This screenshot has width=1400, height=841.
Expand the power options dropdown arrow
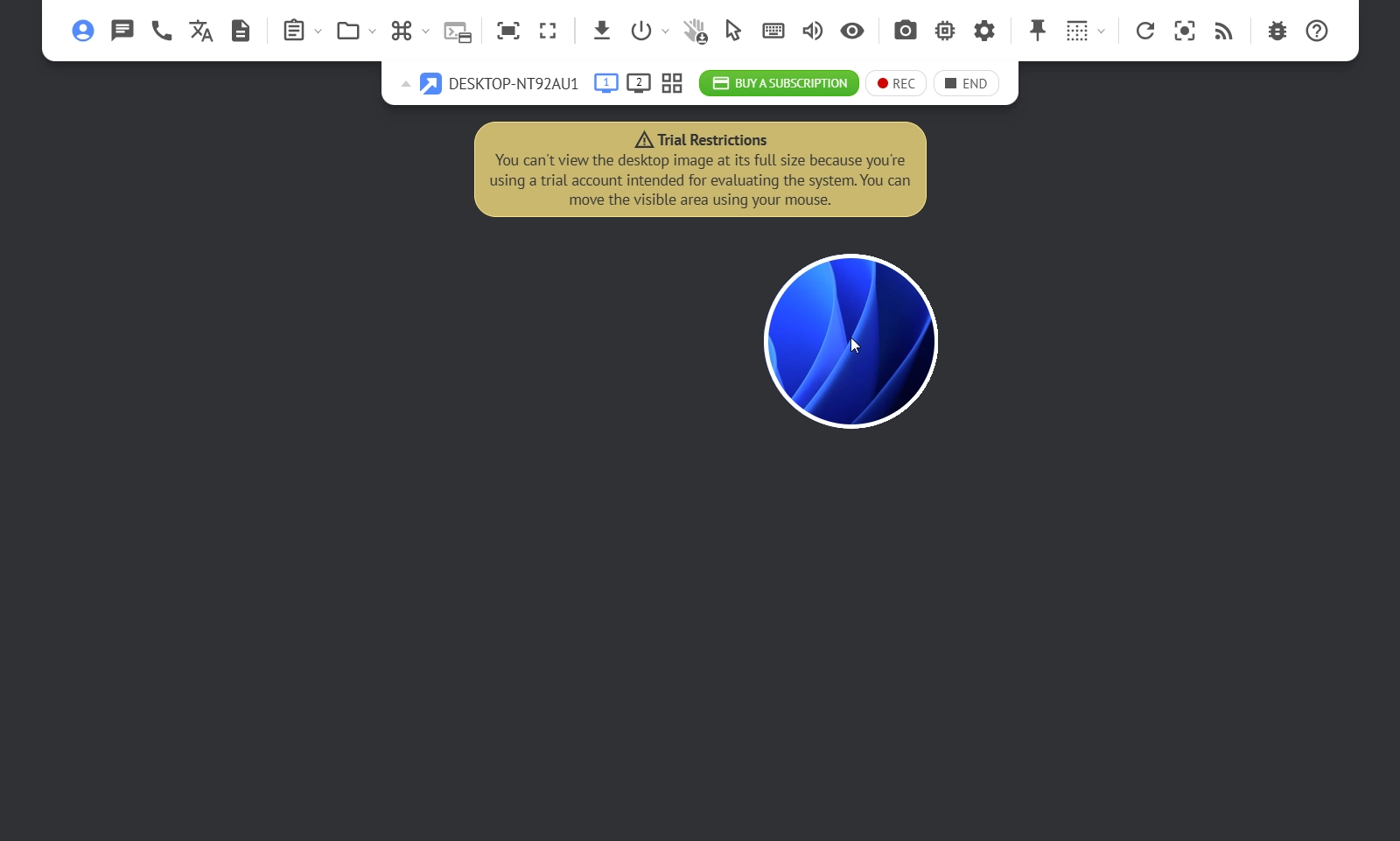tap(666, 32)
